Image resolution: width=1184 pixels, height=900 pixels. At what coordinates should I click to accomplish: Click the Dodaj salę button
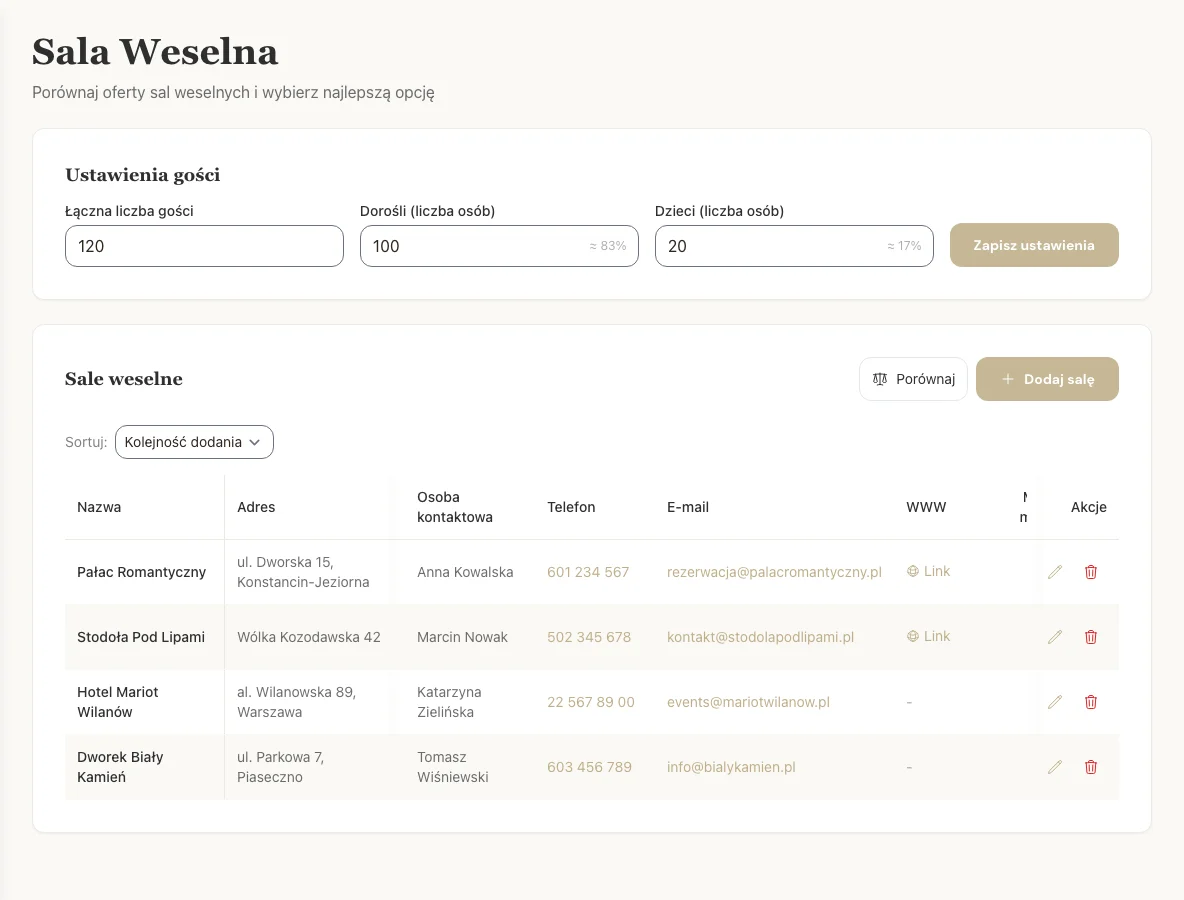[1047, 379]
